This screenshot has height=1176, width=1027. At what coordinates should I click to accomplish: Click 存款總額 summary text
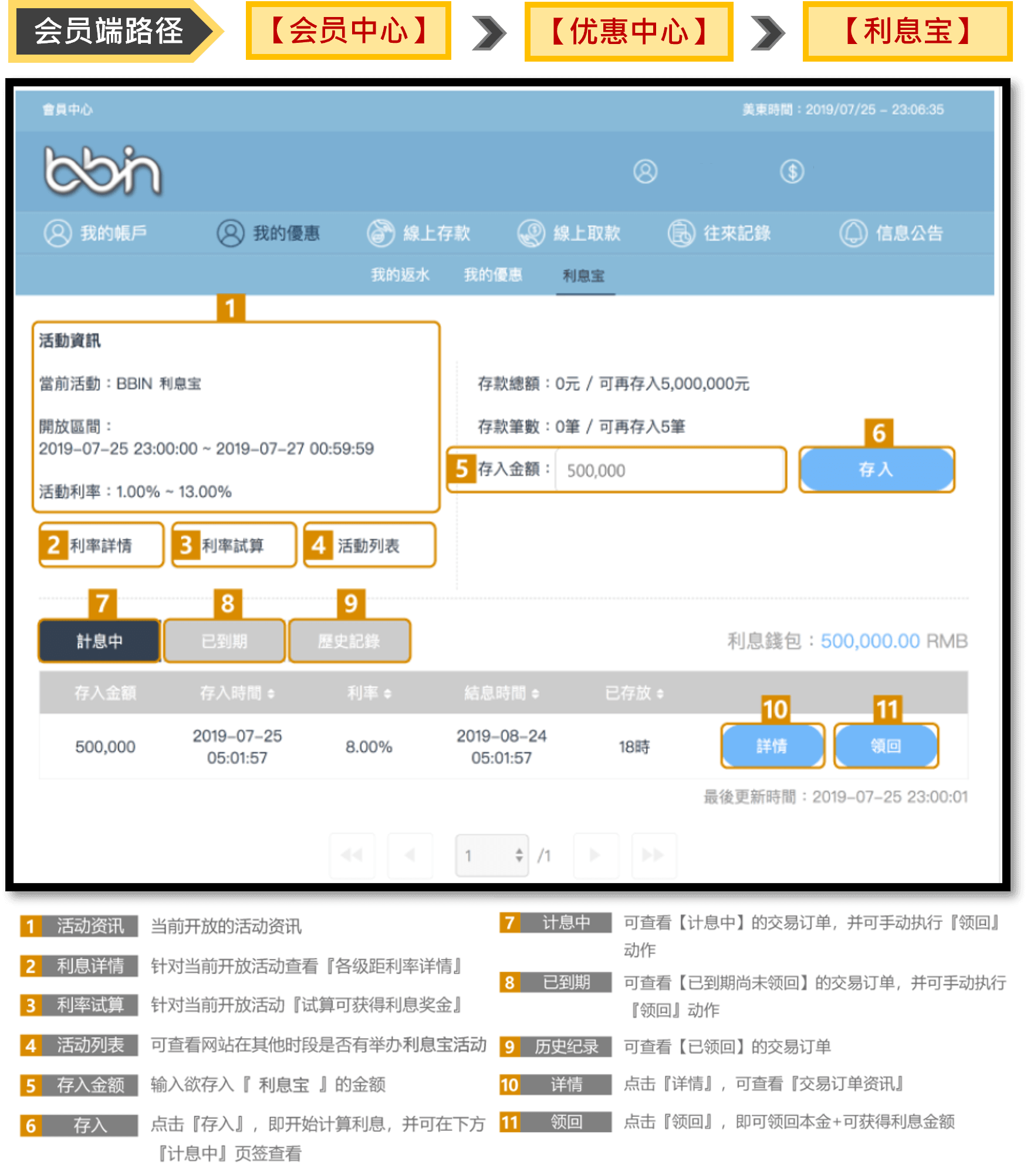click(x=613, y=383)
